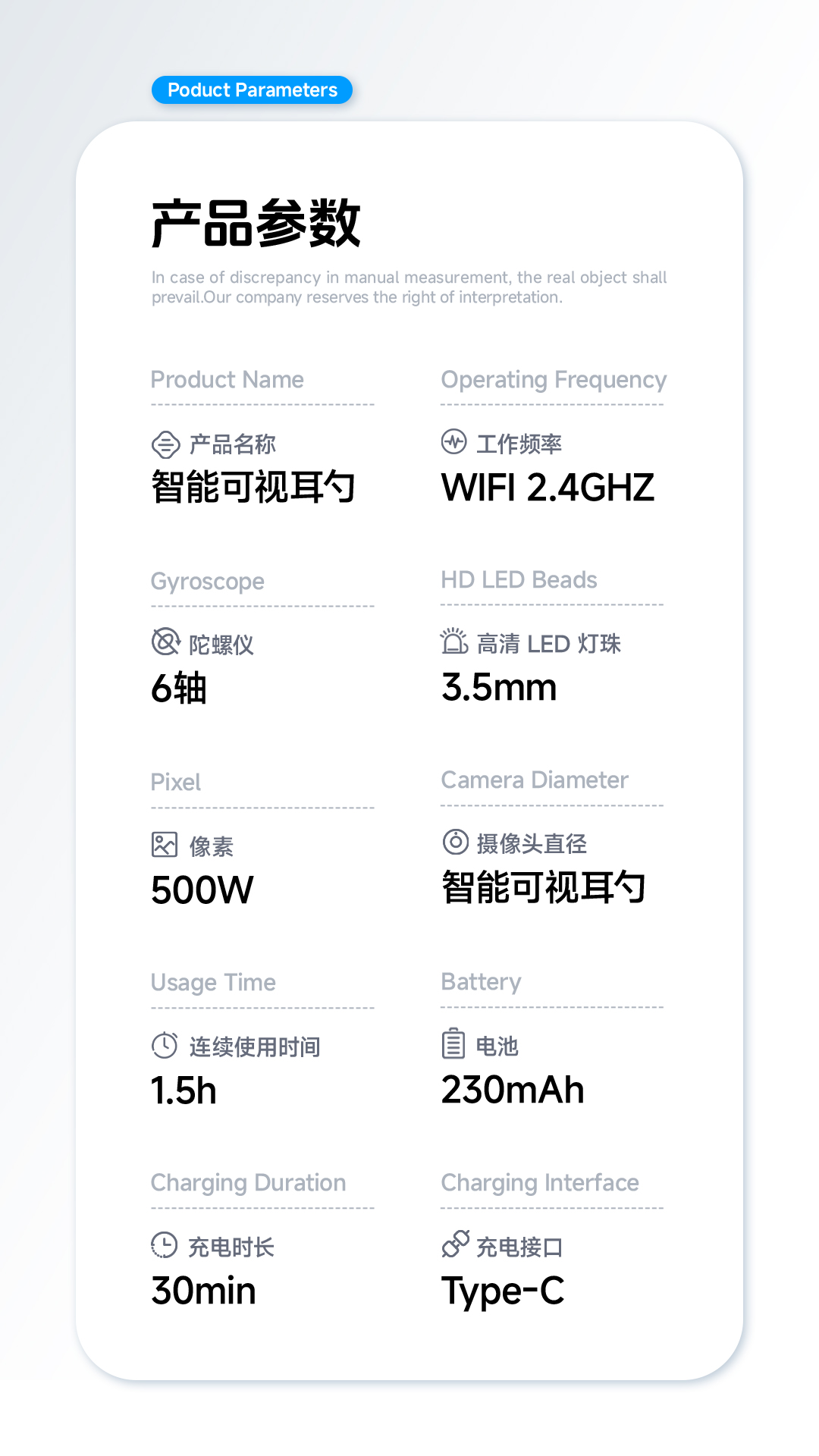Click the battery icon
The image size is (819, 1456).
(453, 1043)
